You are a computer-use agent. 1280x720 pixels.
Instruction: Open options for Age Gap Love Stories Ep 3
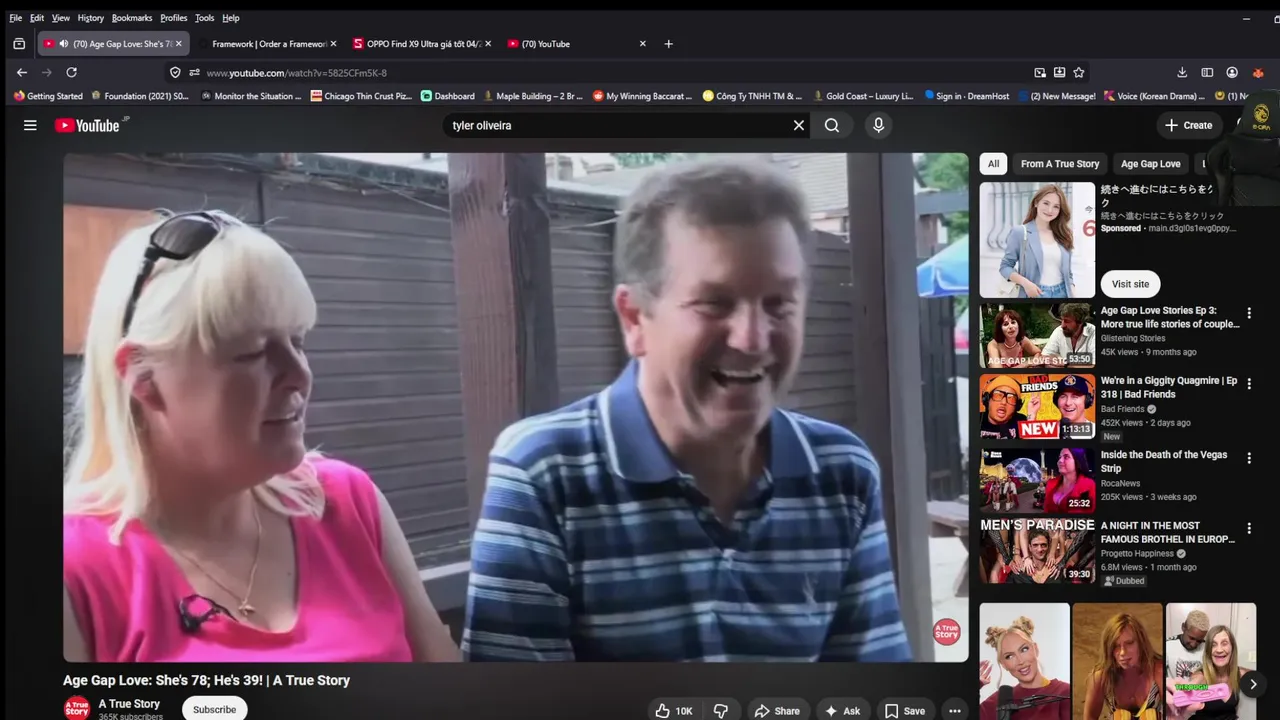pos(1248,313)
